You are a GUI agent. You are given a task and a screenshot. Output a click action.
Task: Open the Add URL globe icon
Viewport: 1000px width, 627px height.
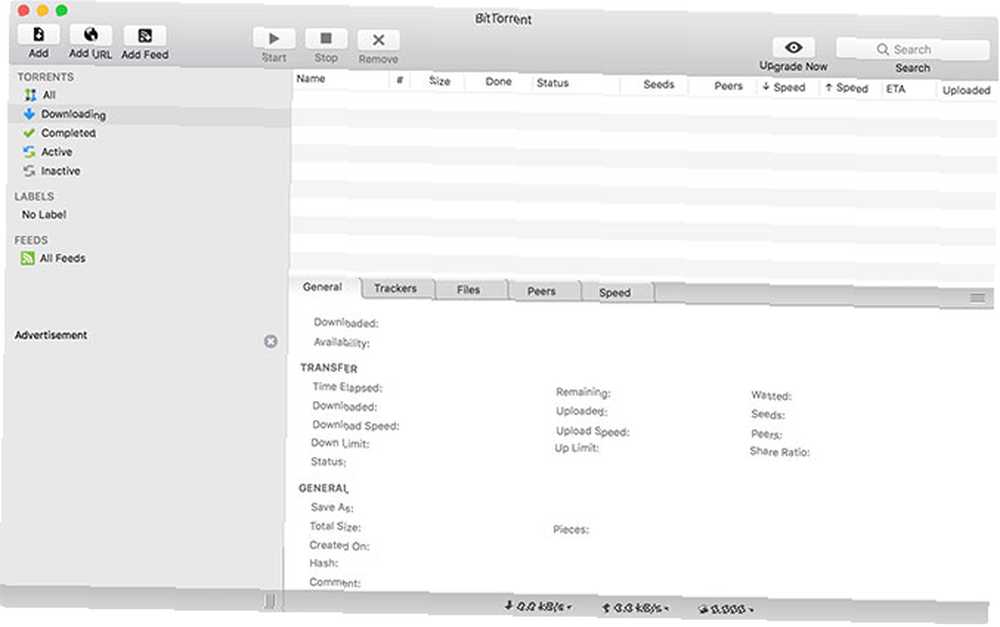tap(91, 35)
